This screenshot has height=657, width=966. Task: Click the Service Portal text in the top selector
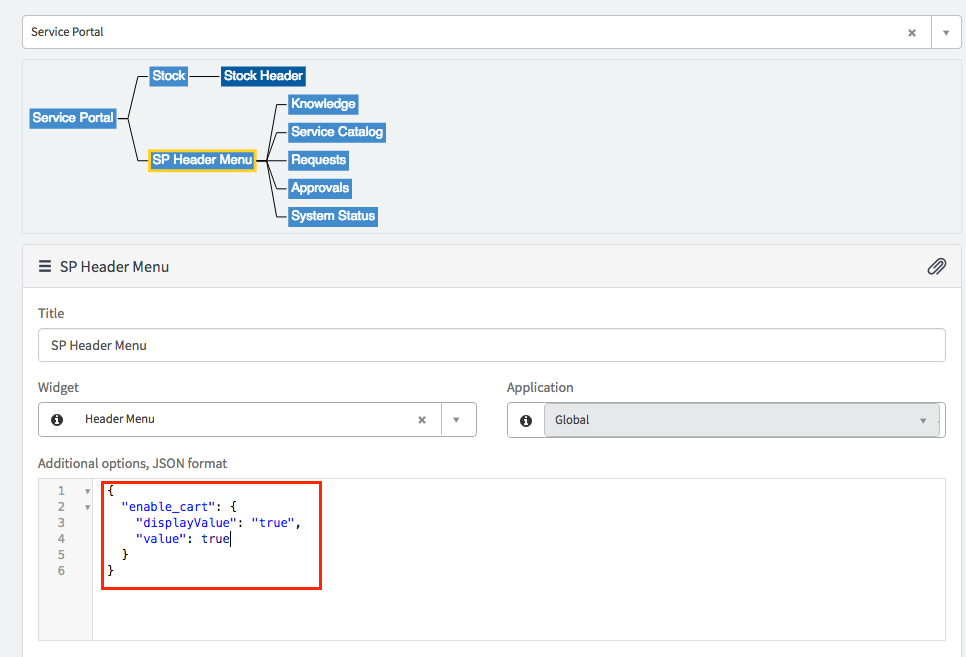click(67, 32)
